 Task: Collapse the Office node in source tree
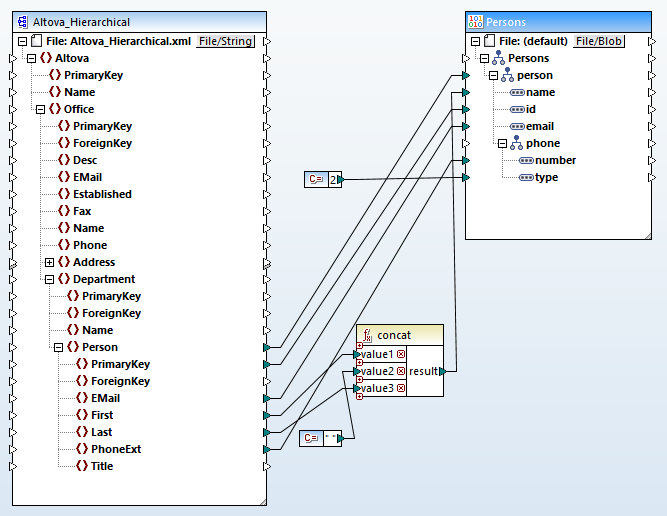(40, 109)
